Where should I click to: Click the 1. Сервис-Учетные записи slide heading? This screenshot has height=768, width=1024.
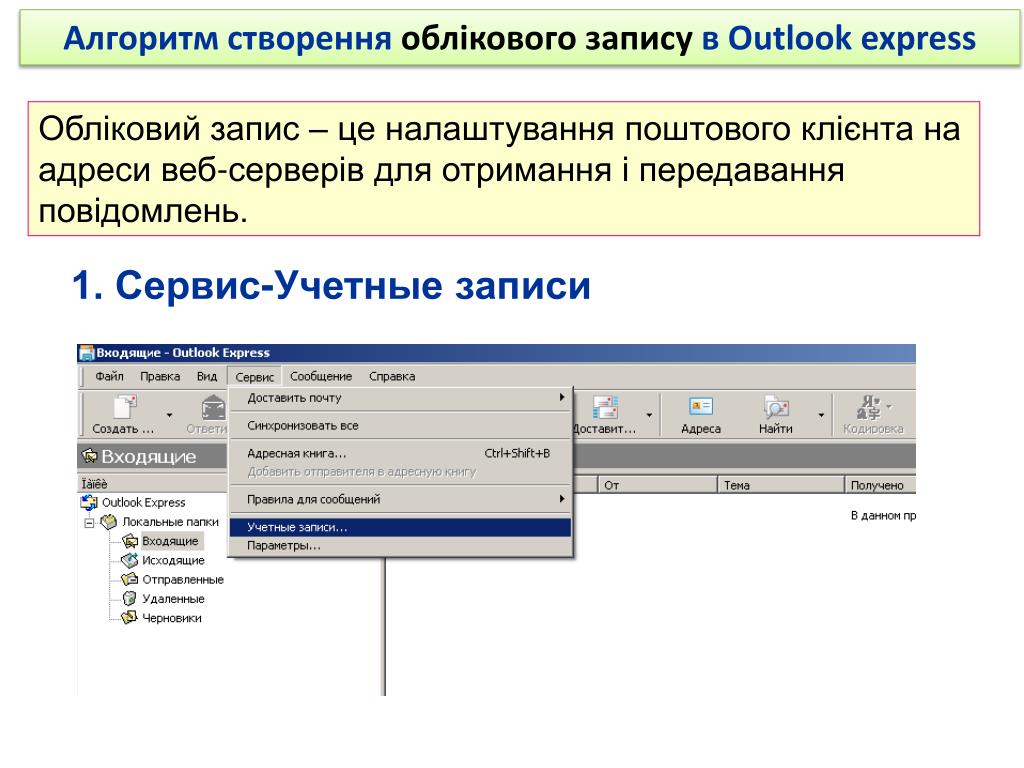331,285
